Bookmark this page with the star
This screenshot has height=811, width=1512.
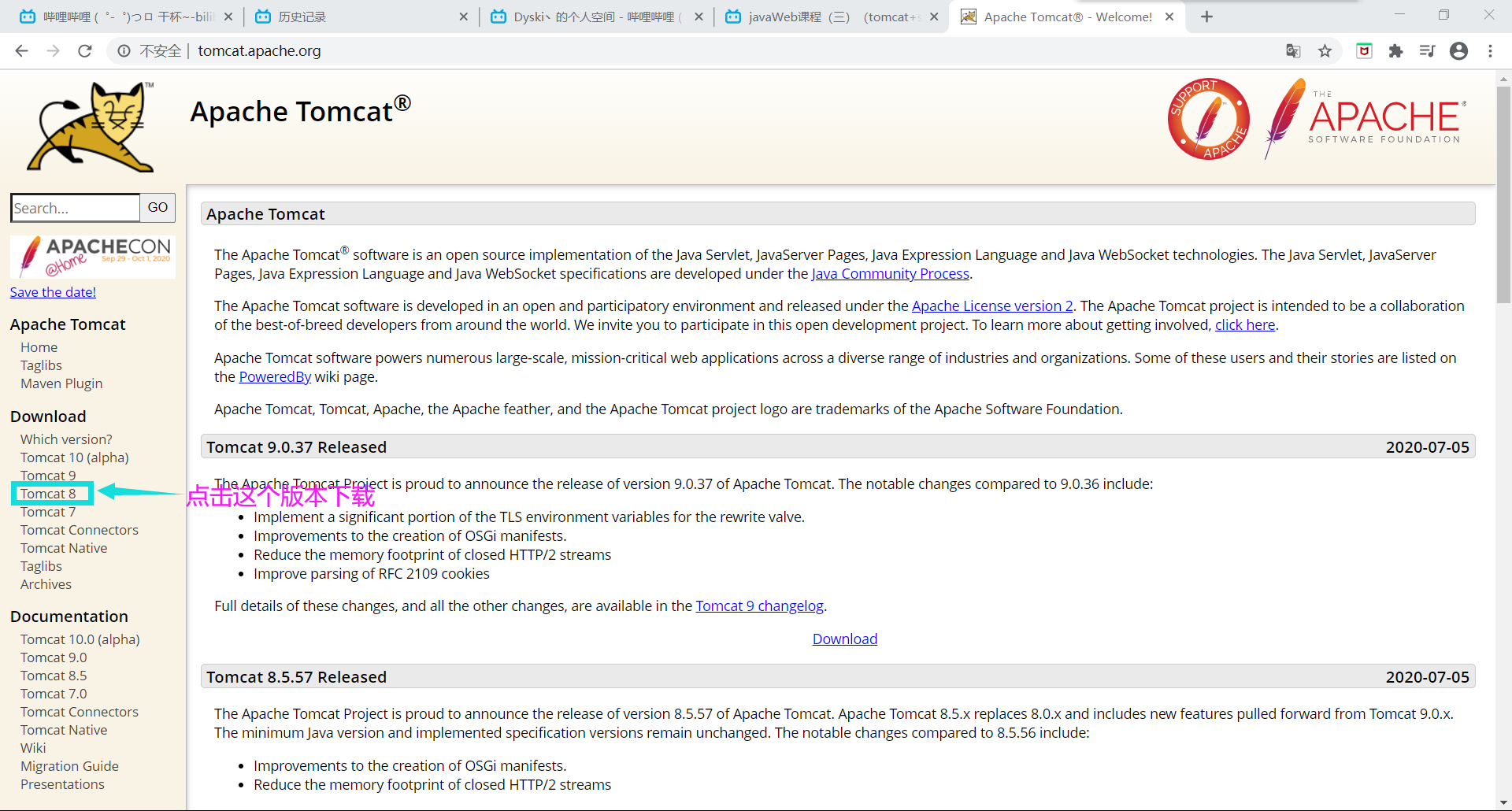tap(1325, 51)
